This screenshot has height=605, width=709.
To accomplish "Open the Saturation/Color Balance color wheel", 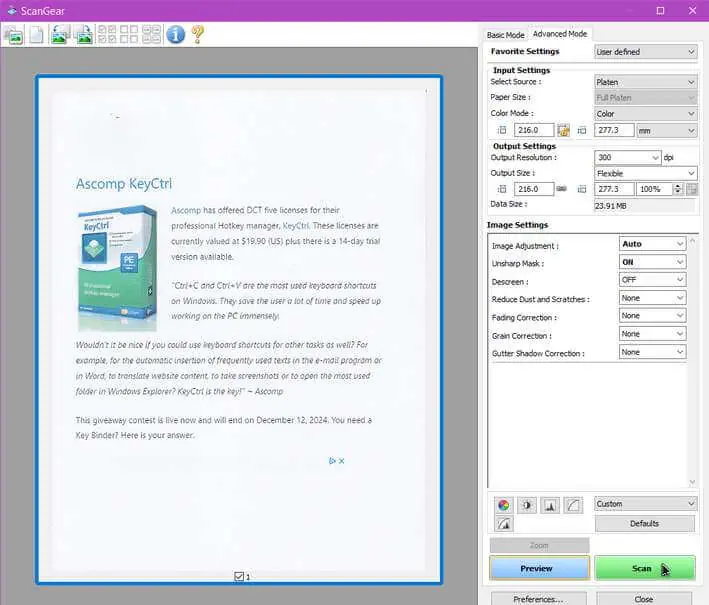I will (x=503, y=505).
